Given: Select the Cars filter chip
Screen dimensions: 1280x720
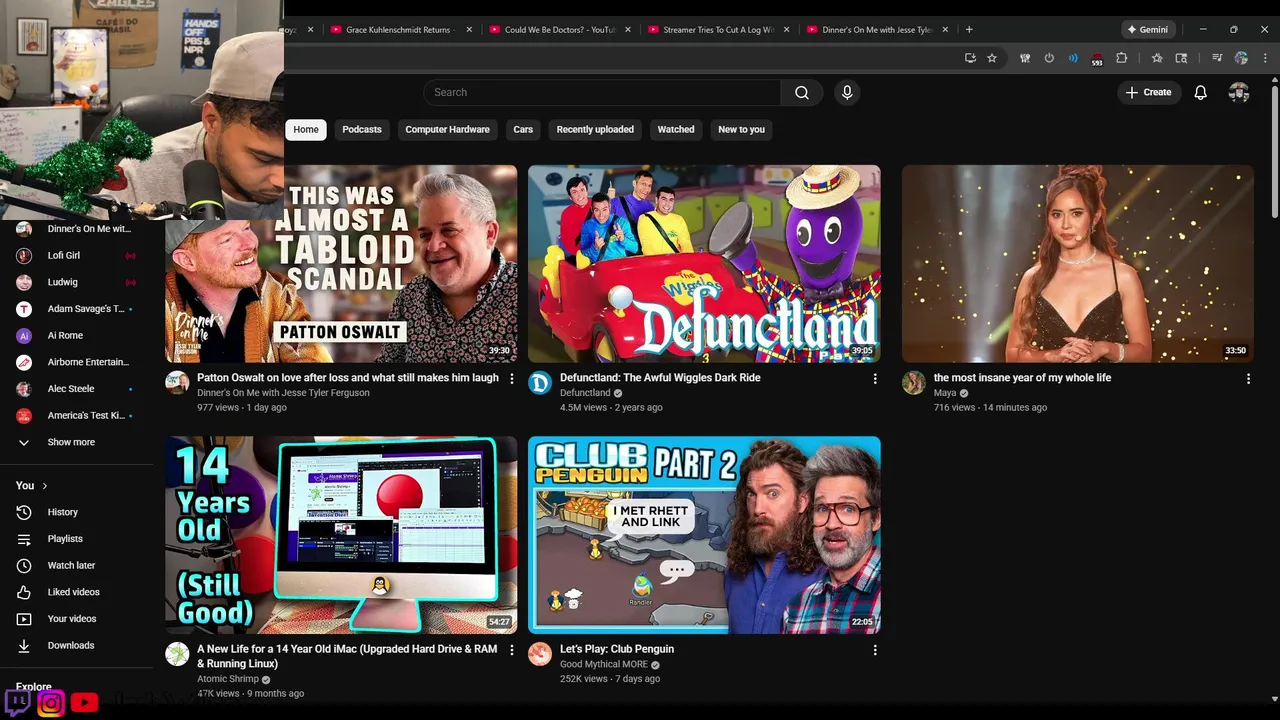Looking at the screenshot, I should 523,129.
